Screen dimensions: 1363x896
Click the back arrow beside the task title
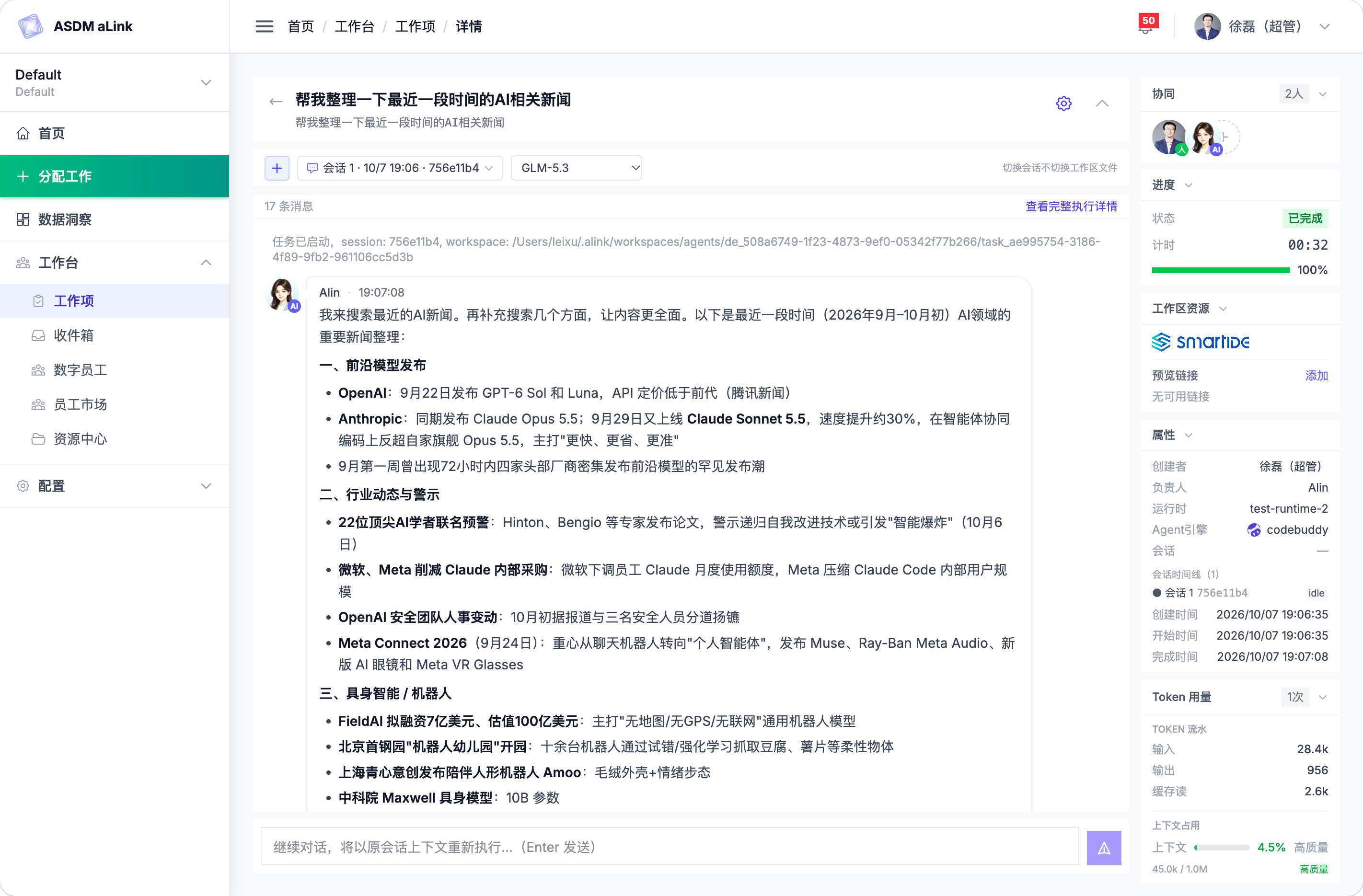(276, 102)
